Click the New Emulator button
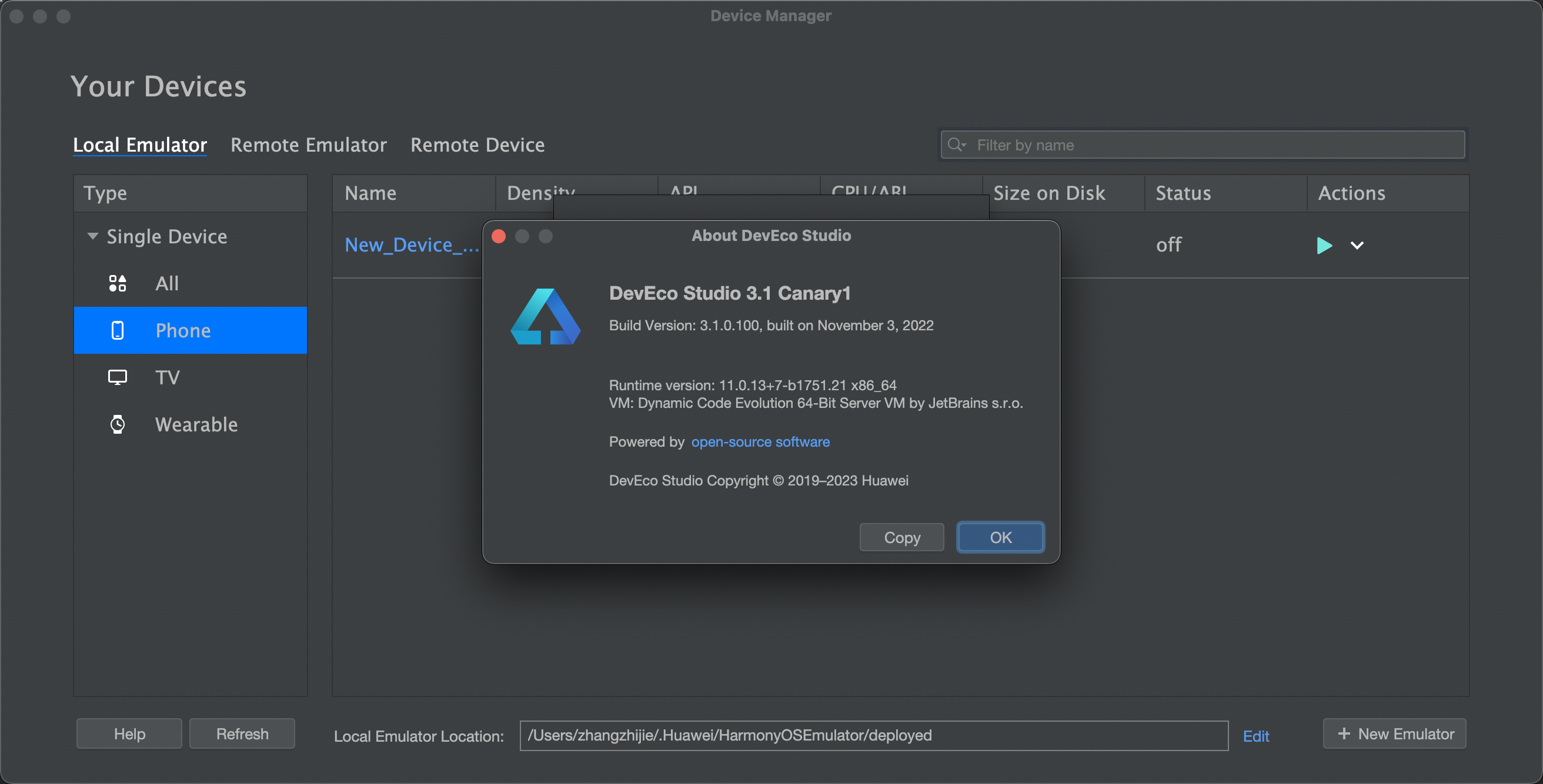Viewport: 1543px width, 784px height. tap(1394, 733)
